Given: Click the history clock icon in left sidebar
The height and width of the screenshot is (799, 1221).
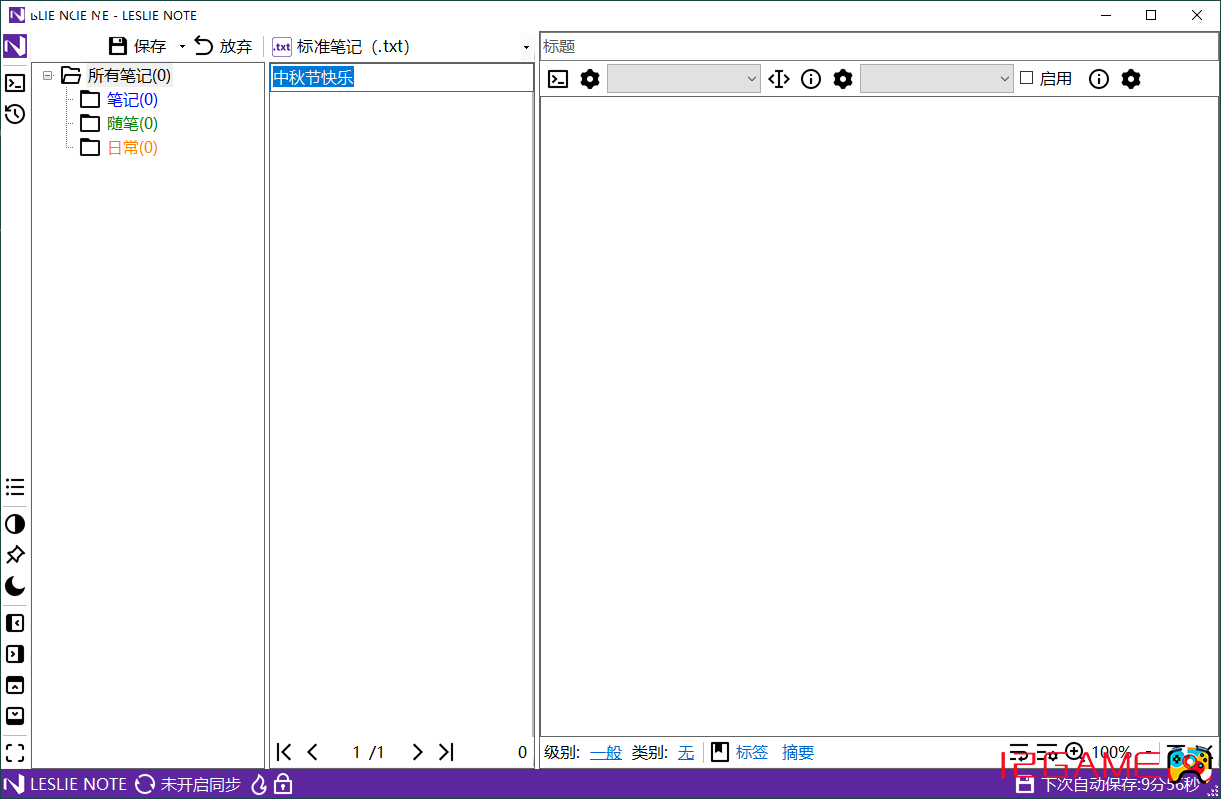Looking at the screenshot, I should pyautogui.click(x=15, y=114).
